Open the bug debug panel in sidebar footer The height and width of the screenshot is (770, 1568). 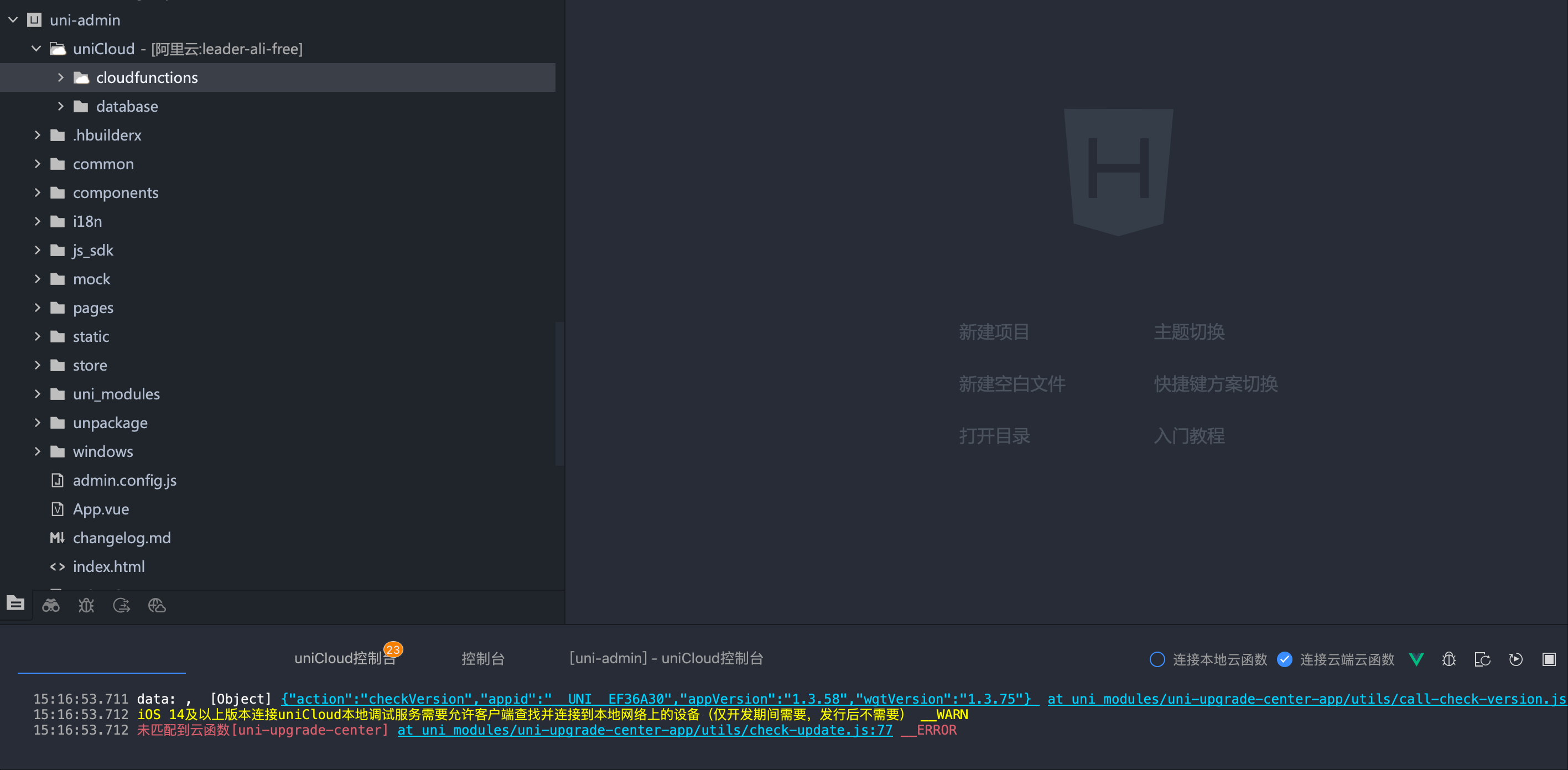pos(86,605)
